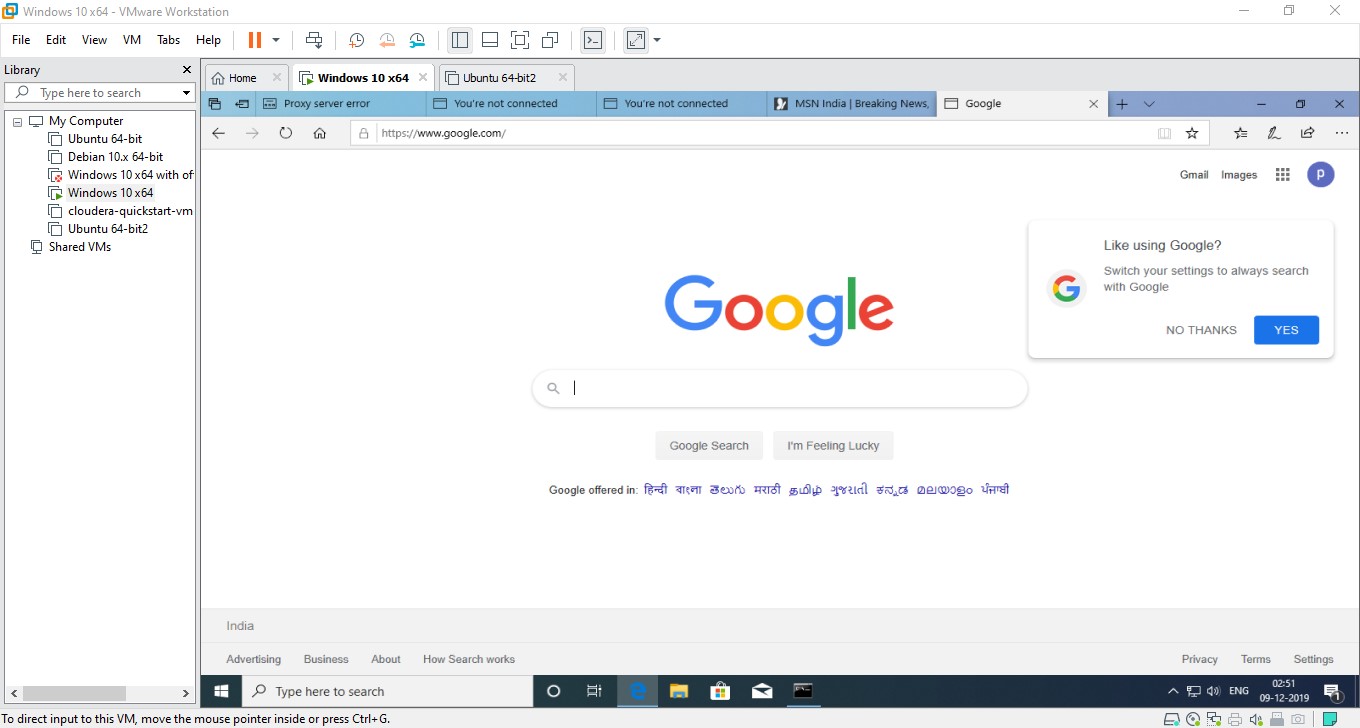The height and width of the screenshot is (728, 1360).
Task: Toggle the Library panel visibility
Action: coord(459,40)
